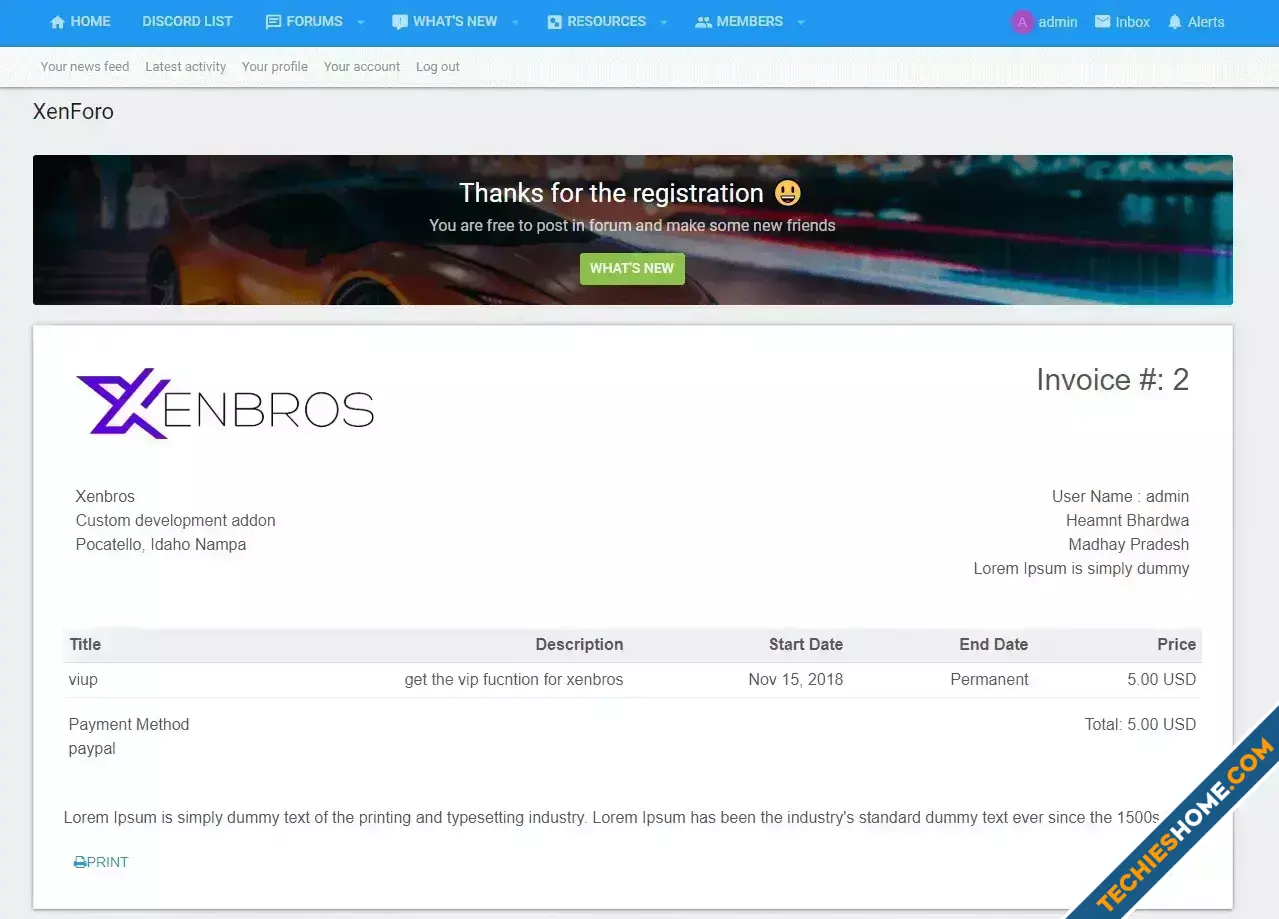Click the Members people icon
The height and width of the screenshot is (919, 1279).
[x=703, y=22]
